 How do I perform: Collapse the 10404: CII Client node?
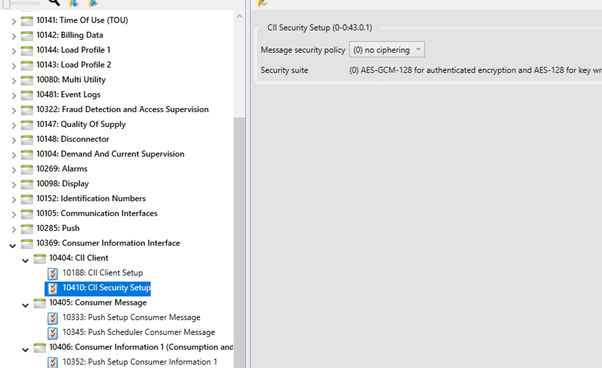25,261
